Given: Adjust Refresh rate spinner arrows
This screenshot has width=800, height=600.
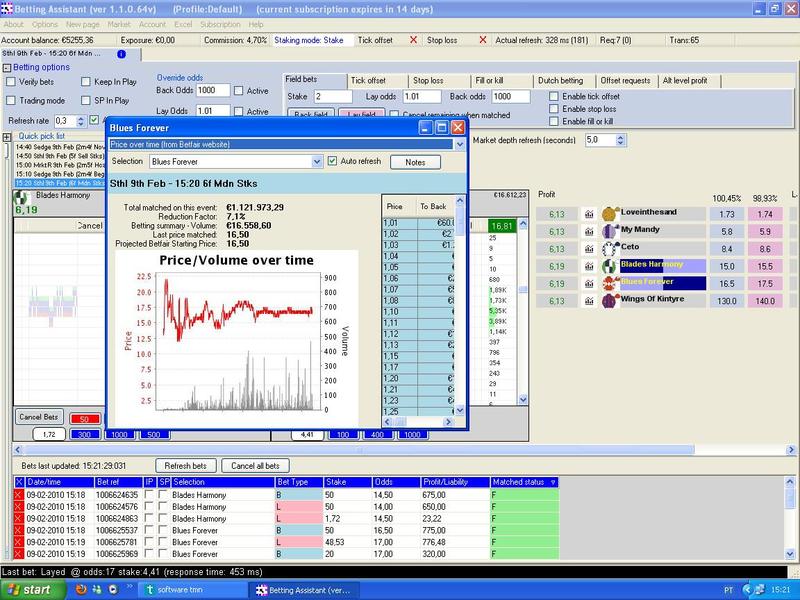Looking at the screenshot, I should point(81,121).
